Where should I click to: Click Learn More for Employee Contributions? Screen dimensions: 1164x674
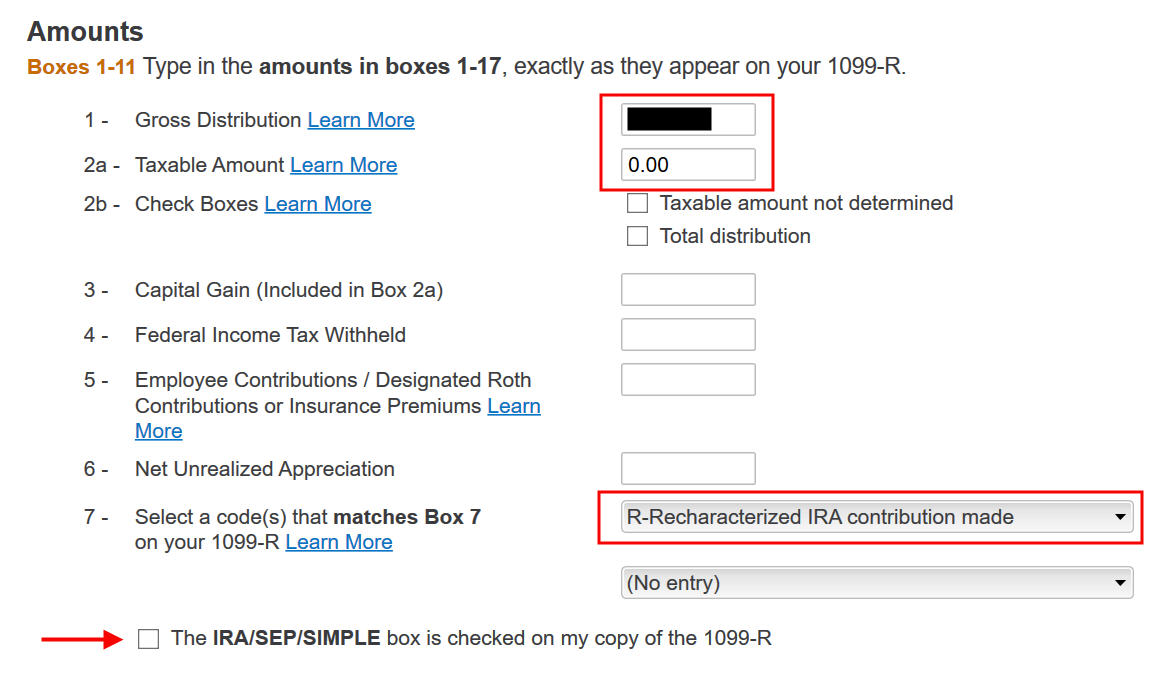click(x=513, y=406)
